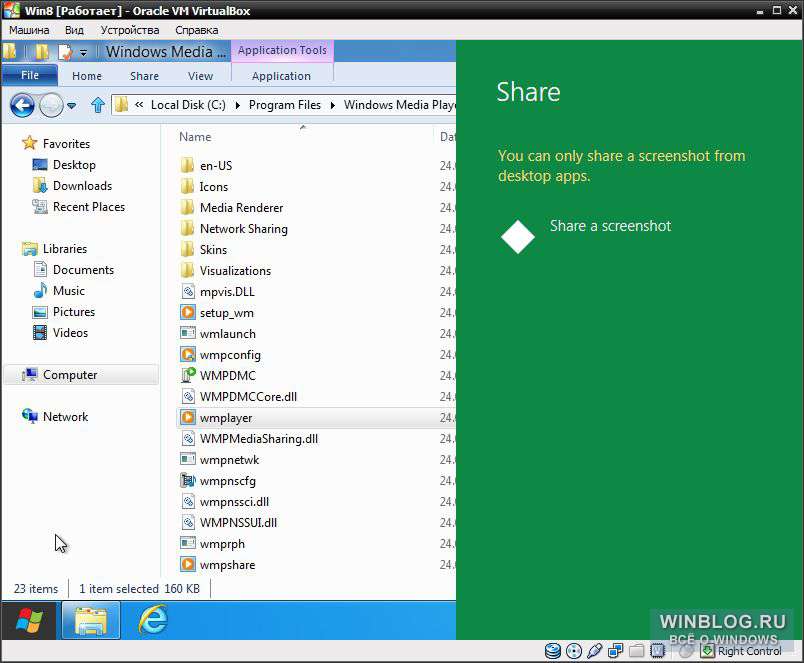Click the Properties icon in Quick Access Toolbar
This screenshot has width=804, height=663.
pyautogui.click(x=66, y=52)
